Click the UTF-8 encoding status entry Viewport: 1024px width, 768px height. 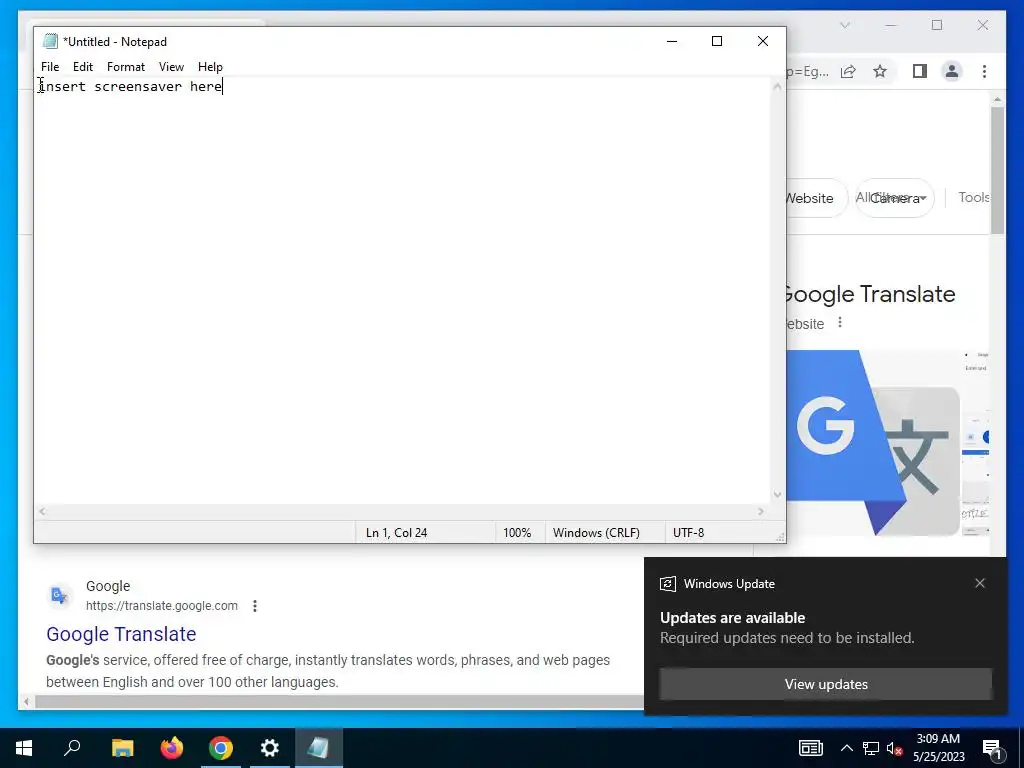[689, 533]
